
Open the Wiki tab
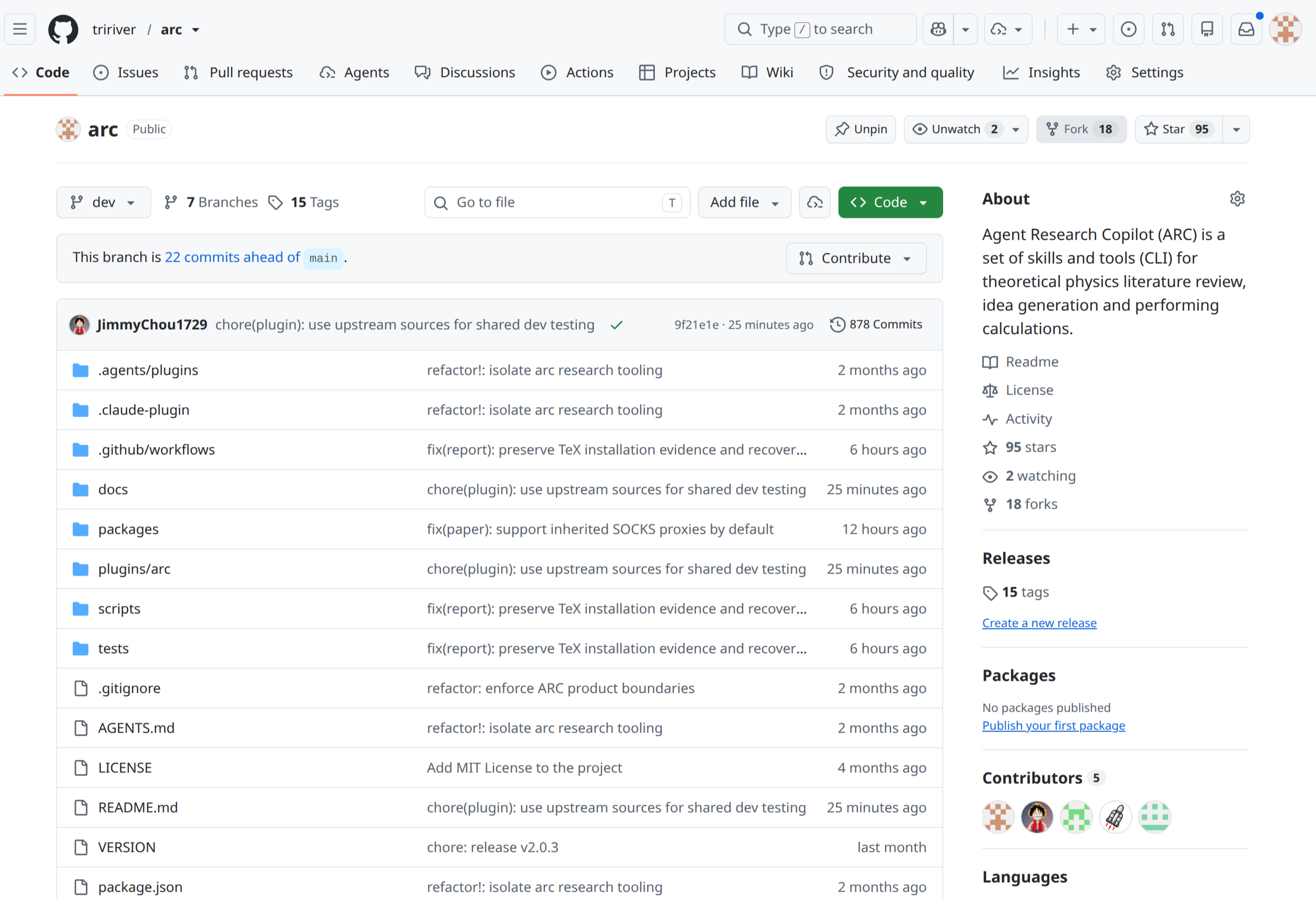click(767, 73)
